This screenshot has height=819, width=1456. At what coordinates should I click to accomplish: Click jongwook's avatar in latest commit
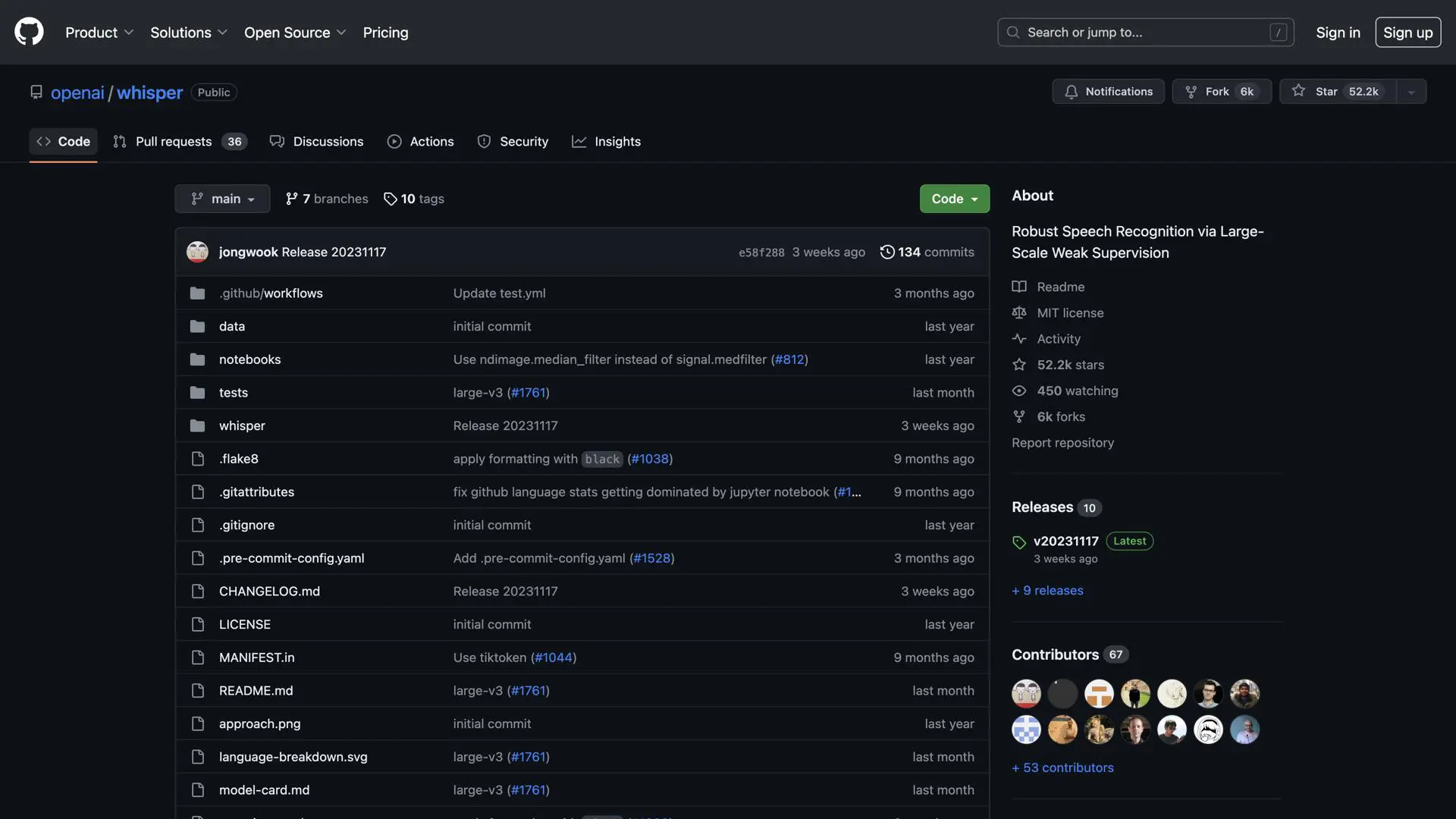point(197,252)
